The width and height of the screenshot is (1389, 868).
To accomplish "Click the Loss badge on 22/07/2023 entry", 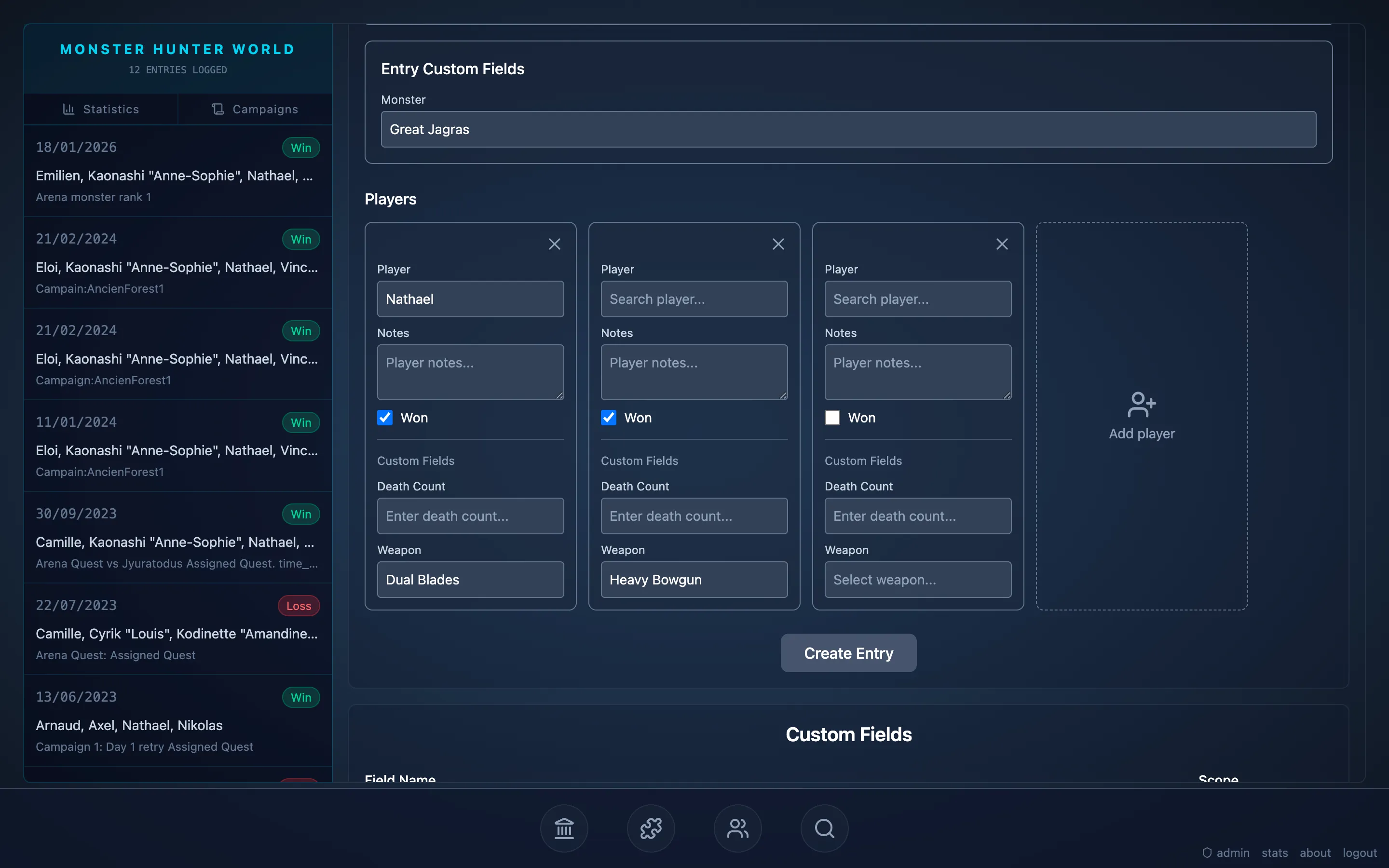I will pyautogui.click(x=299, y=606).
